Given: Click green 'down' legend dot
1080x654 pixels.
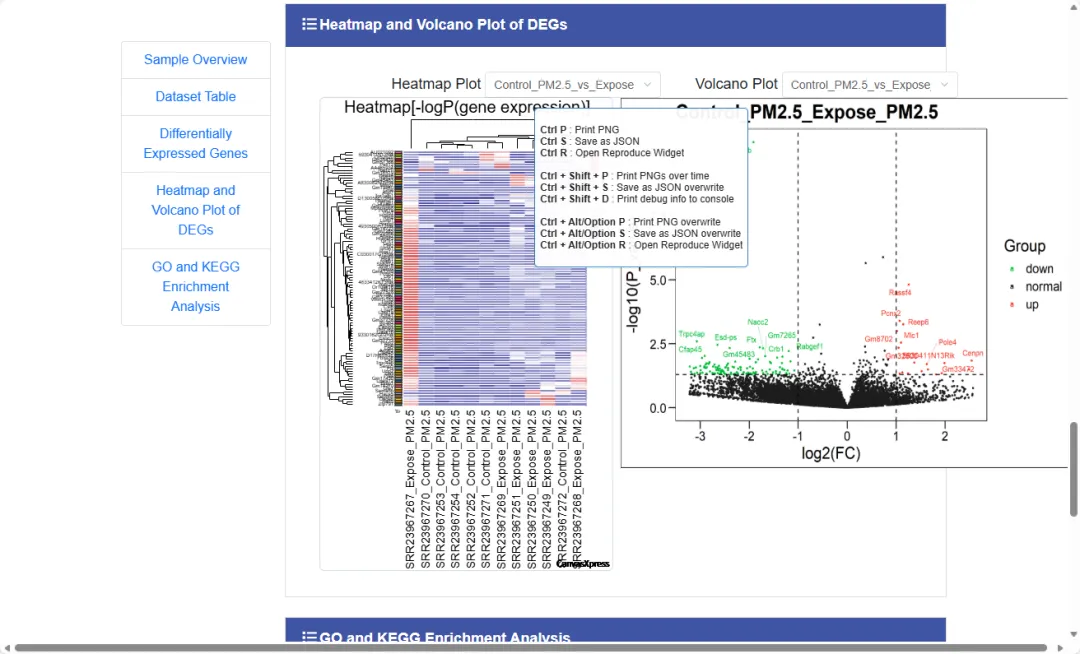Looking at the screenshot, I should coord(1012,269).
